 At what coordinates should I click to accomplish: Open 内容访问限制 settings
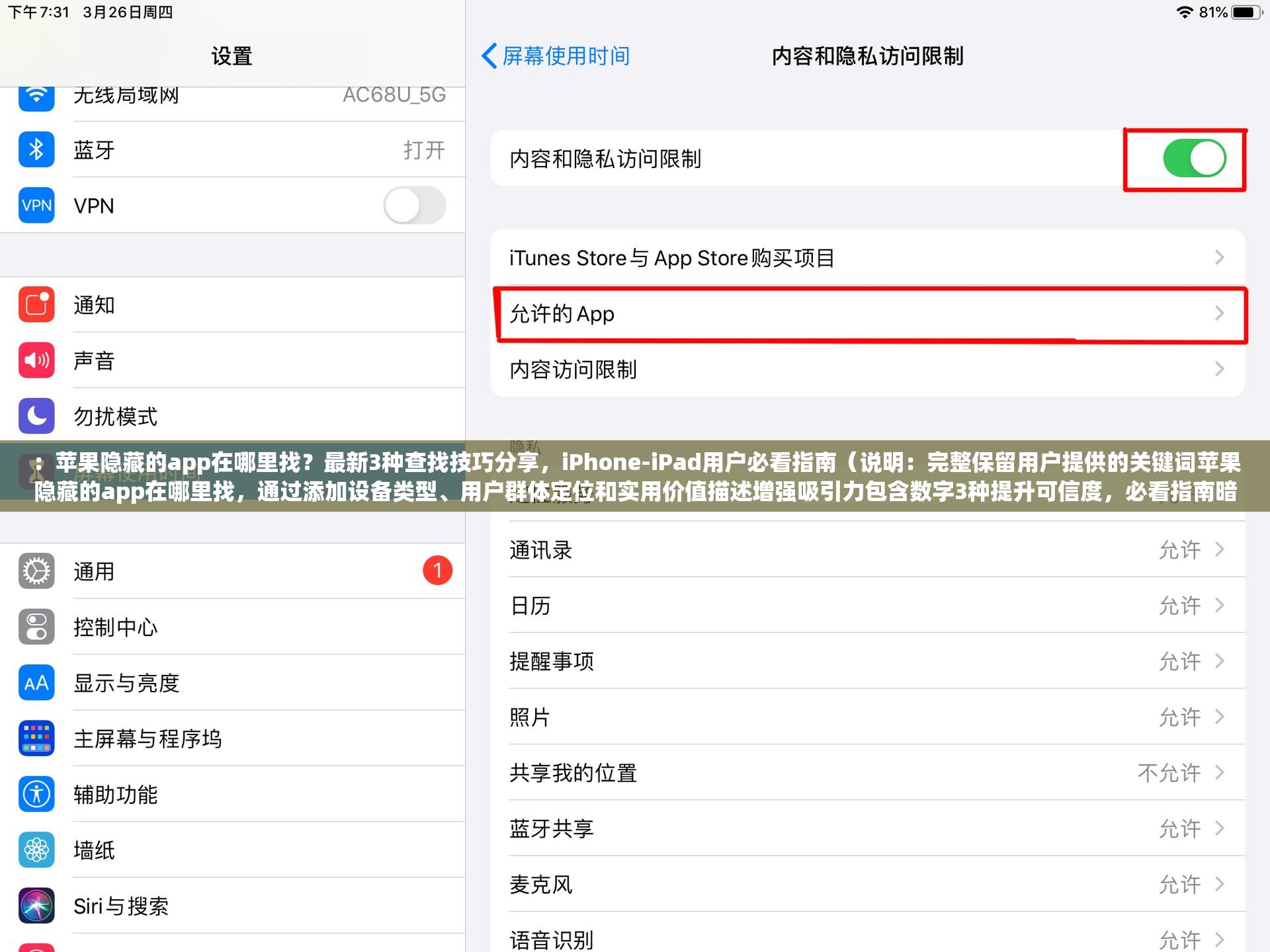click(x=868, y=369)
